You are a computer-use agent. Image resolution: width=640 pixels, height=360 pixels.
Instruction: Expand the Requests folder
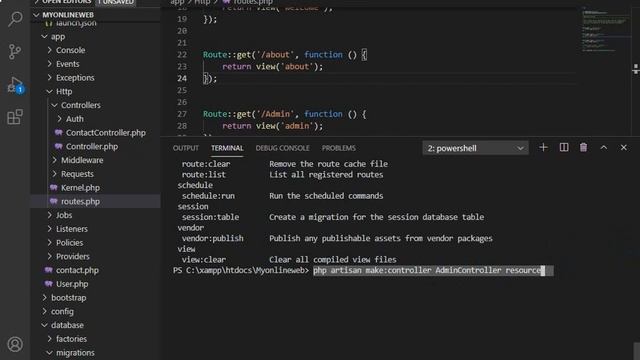click(77, 174)
